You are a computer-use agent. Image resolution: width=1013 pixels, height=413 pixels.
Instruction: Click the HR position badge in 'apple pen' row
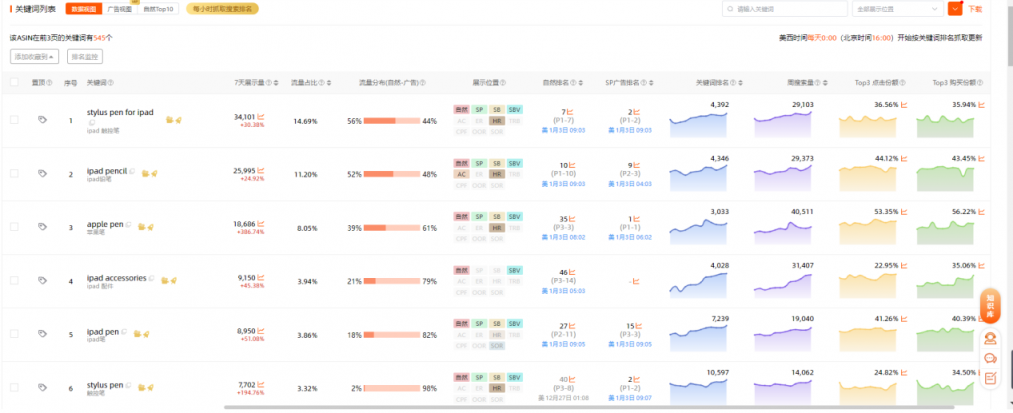[497, 228]
